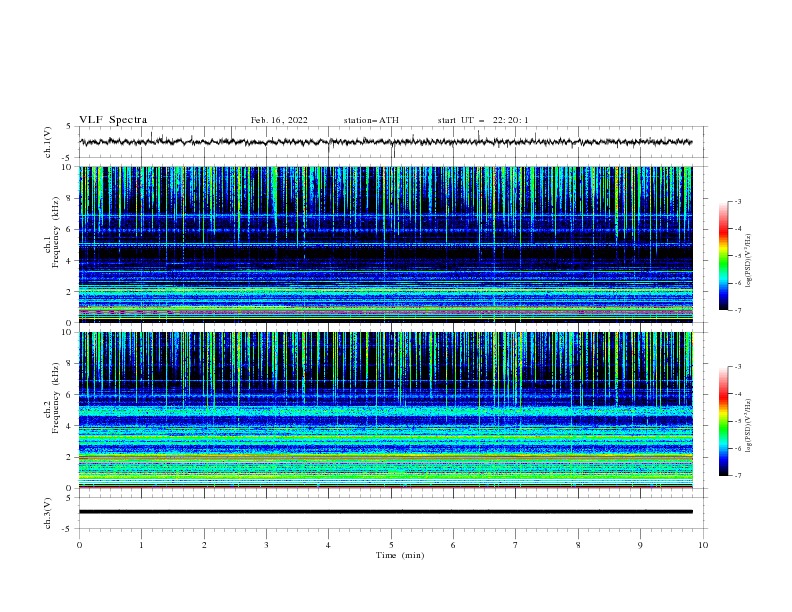Viewport: 792px width, 612px height.
Task: Click the "VLF Spectra" plot title
Action: pos(113,120)
